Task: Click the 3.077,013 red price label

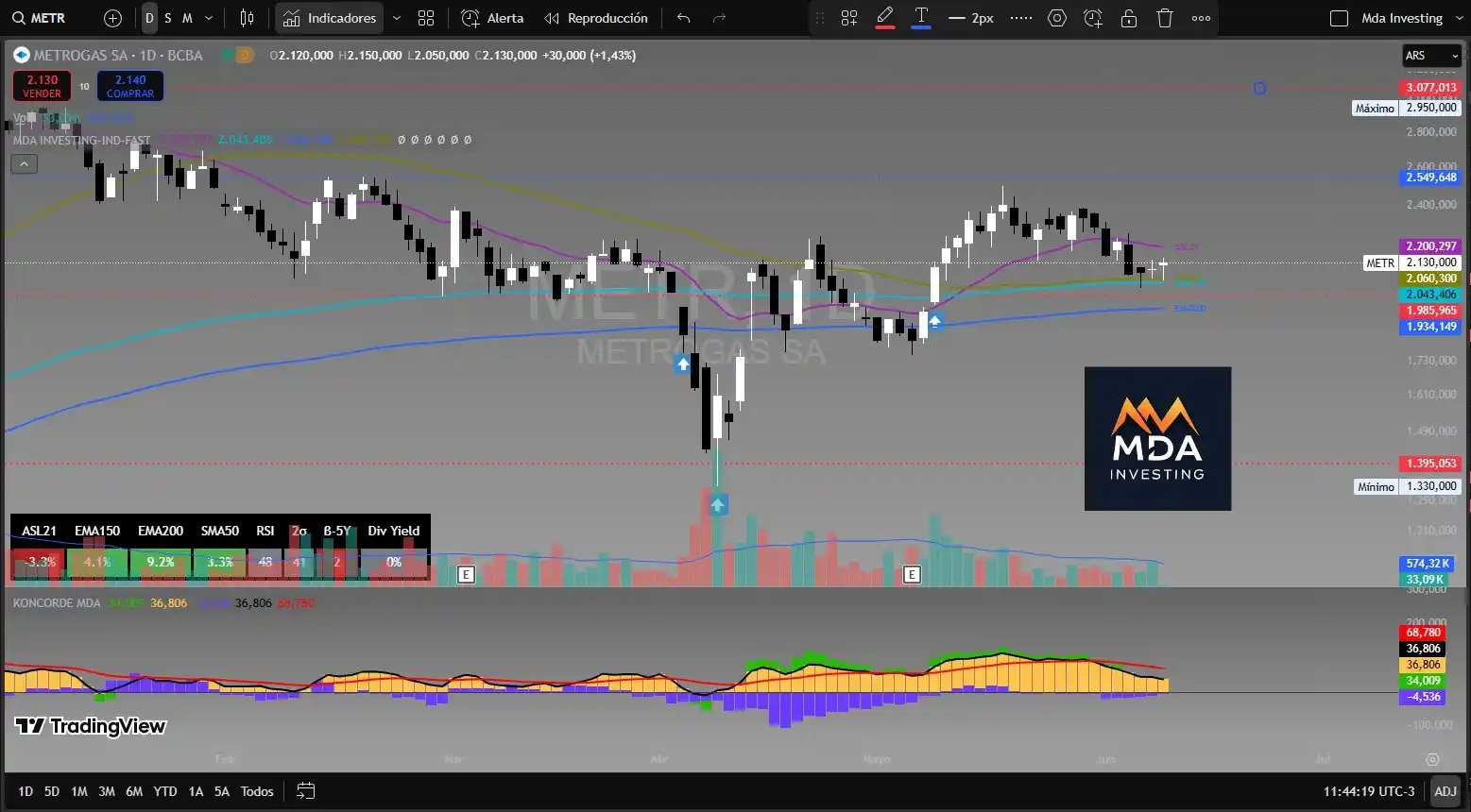Action: pyautogui.click(x=1431, y=88)
